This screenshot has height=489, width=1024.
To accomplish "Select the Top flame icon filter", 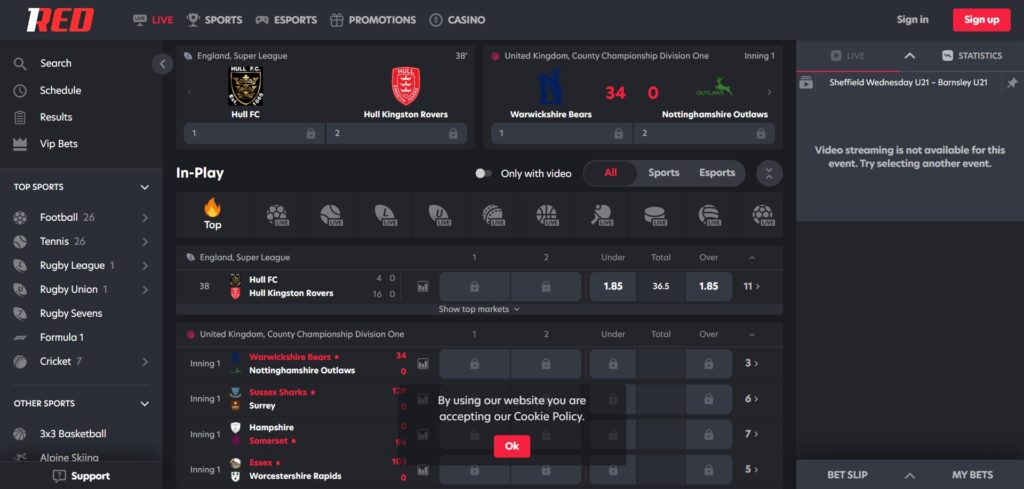I will (212, 214).
